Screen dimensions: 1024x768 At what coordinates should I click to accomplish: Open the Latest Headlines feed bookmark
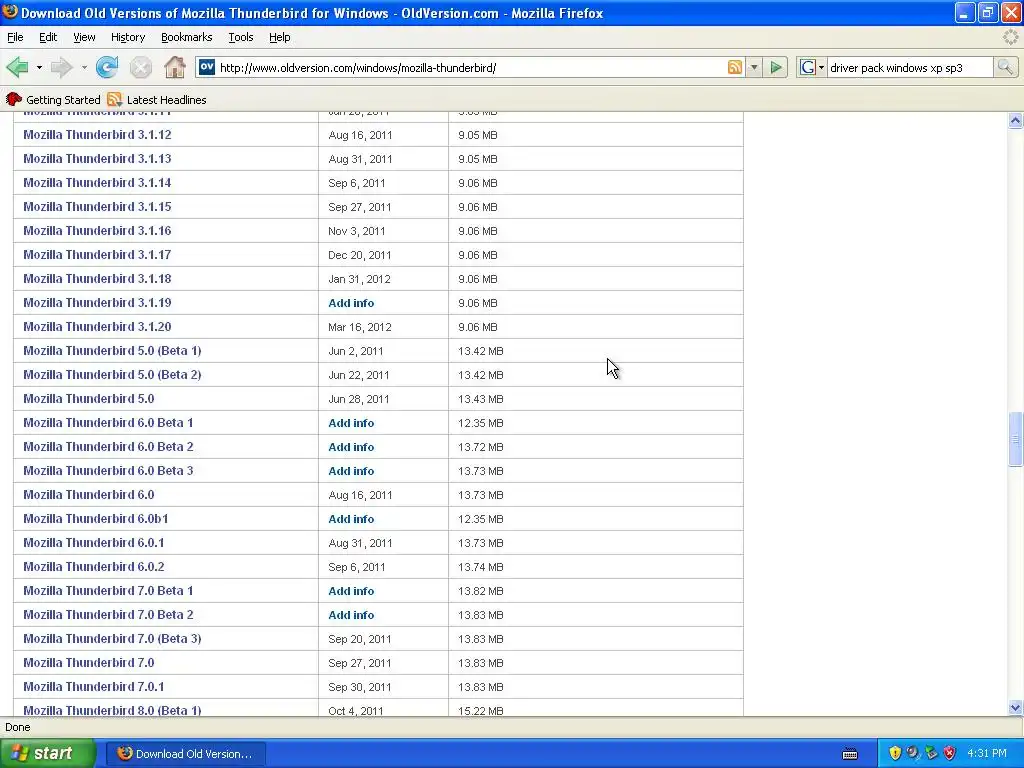point(157,100)
